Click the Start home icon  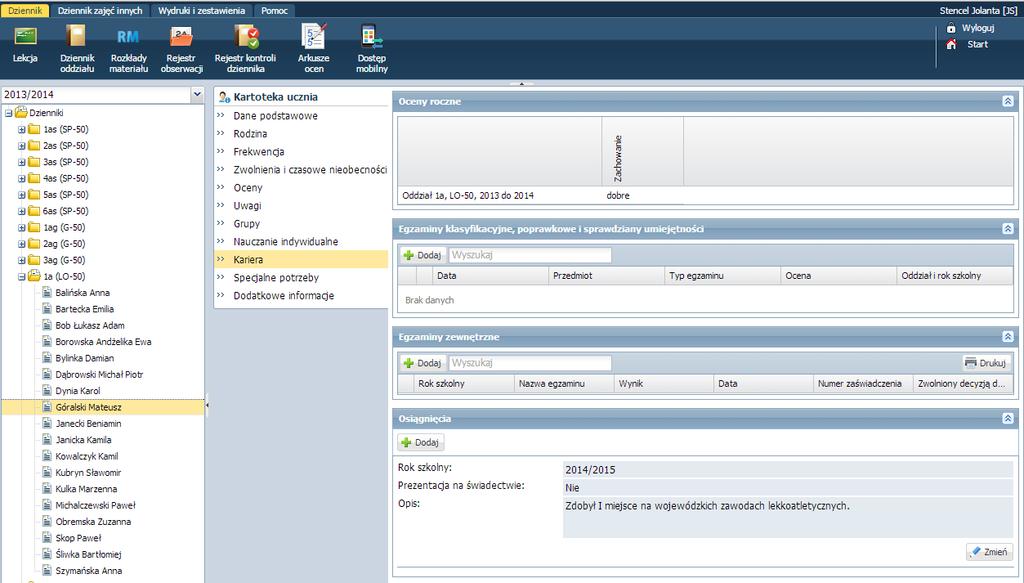[x=951, y=44]
